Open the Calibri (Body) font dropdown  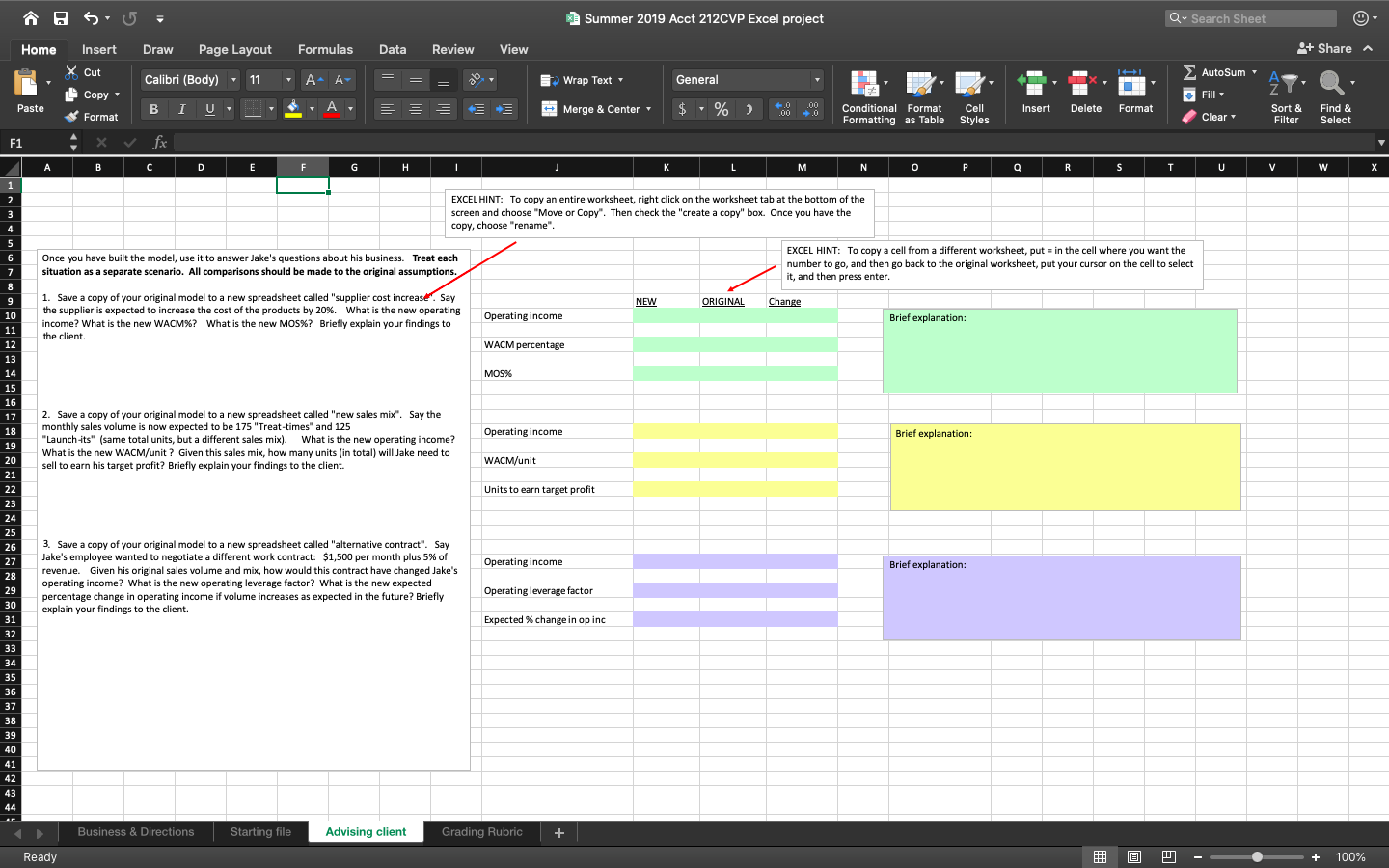coord(233,80)
